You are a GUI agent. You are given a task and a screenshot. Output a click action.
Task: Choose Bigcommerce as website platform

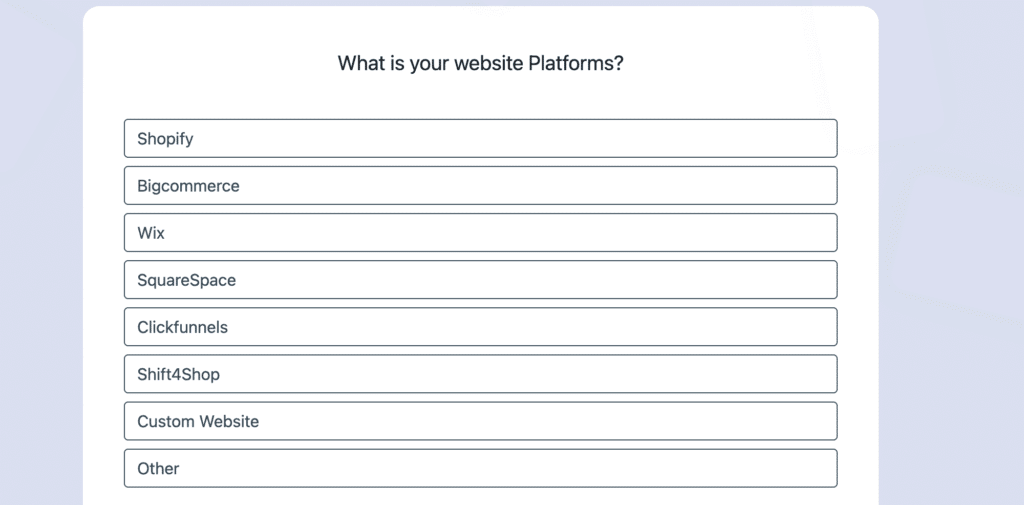pyautogui.click(x=480, y=185)
